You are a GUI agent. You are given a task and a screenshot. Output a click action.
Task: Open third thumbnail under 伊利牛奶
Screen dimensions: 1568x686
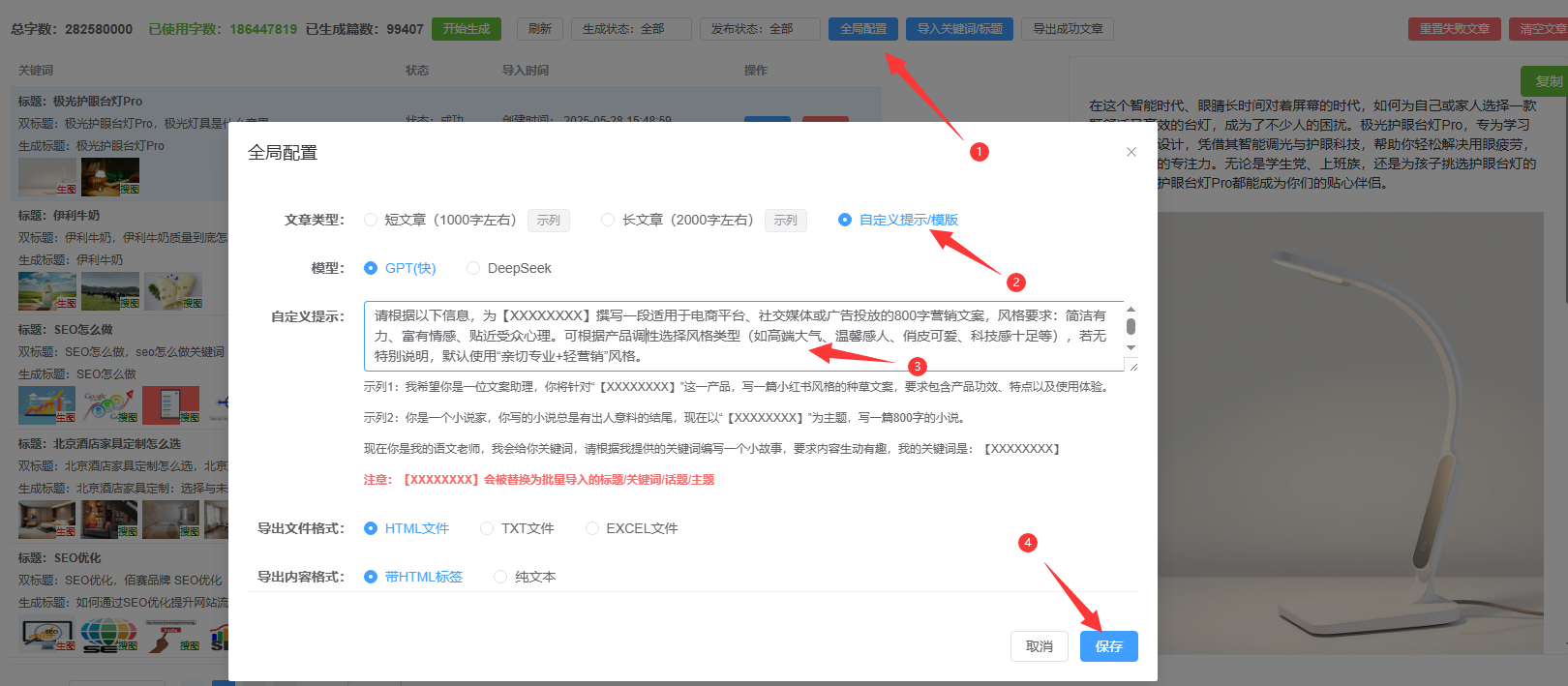tap(173, 290)
